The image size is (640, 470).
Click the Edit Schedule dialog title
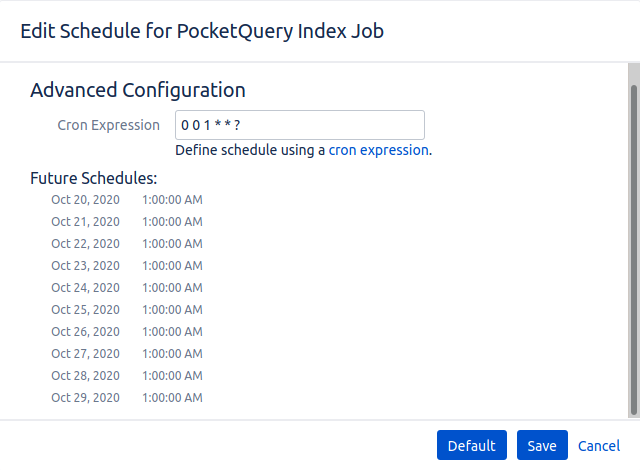[x=202, y=30]
